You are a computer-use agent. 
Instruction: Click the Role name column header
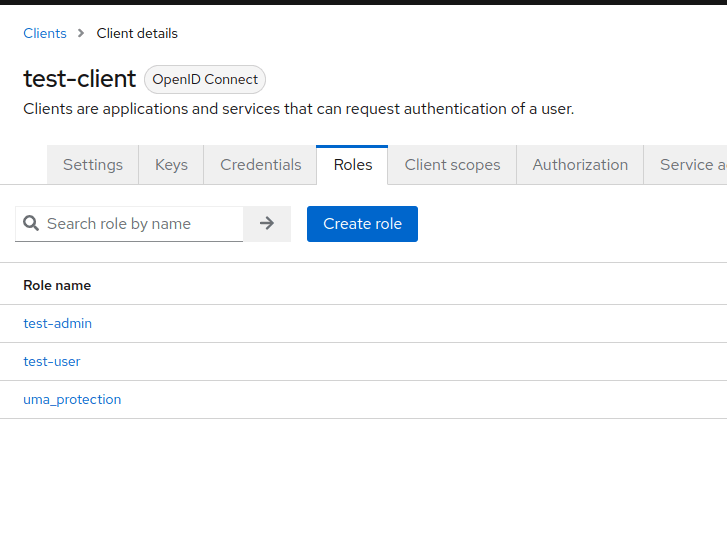click(57, 286)
